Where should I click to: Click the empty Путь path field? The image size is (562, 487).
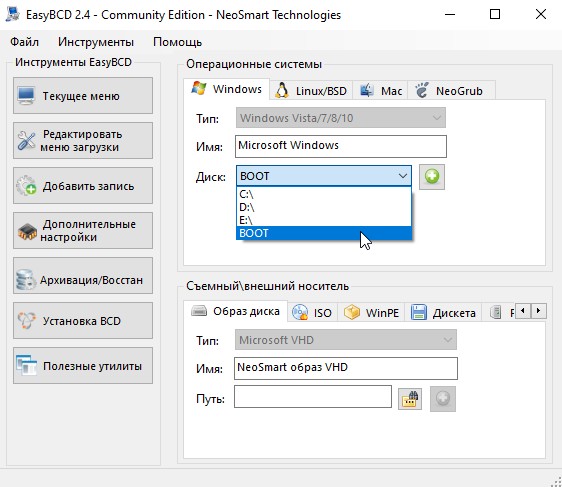(x=313, y=396)
